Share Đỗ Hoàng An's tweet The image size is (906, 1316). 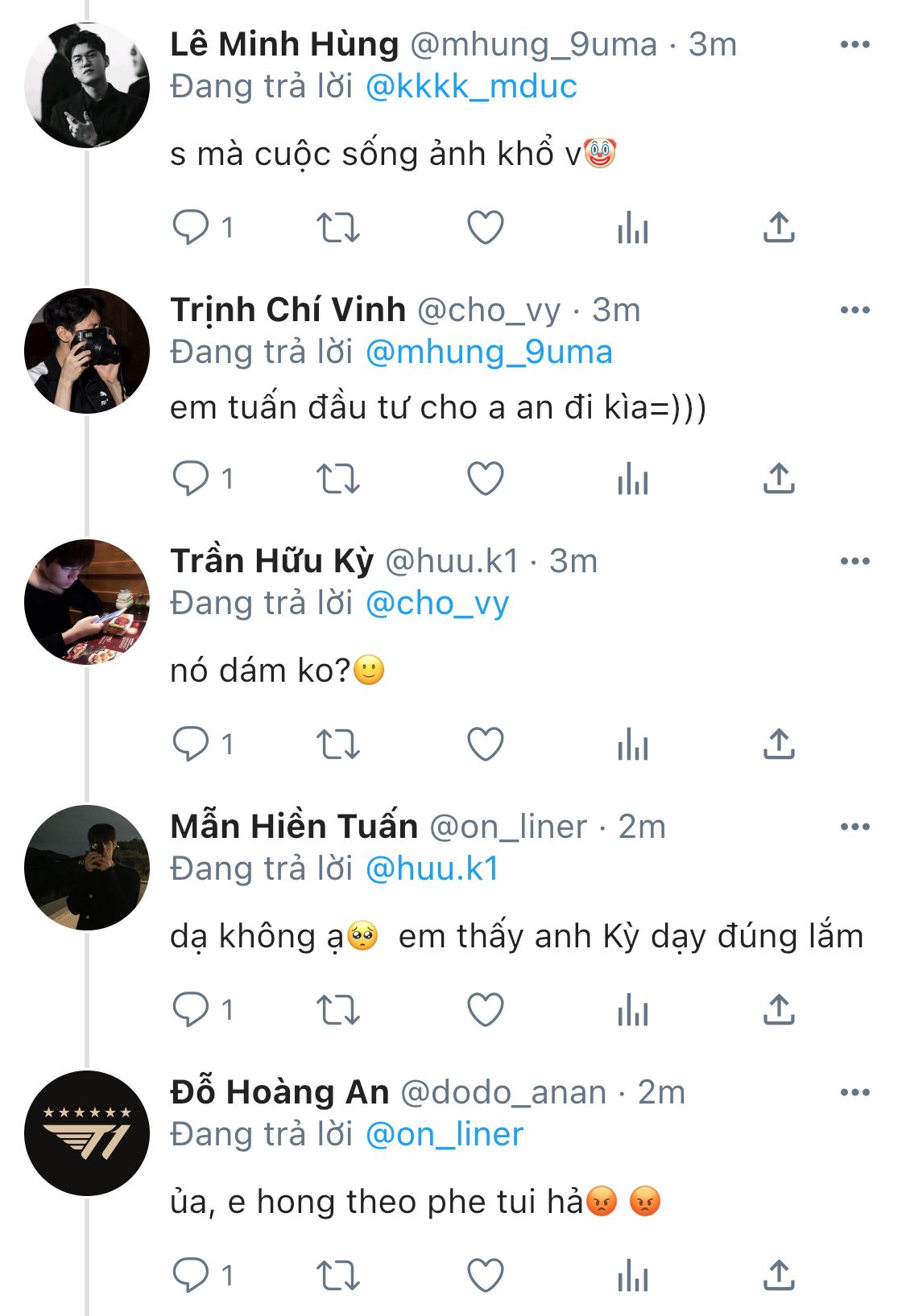(779, 1275)
